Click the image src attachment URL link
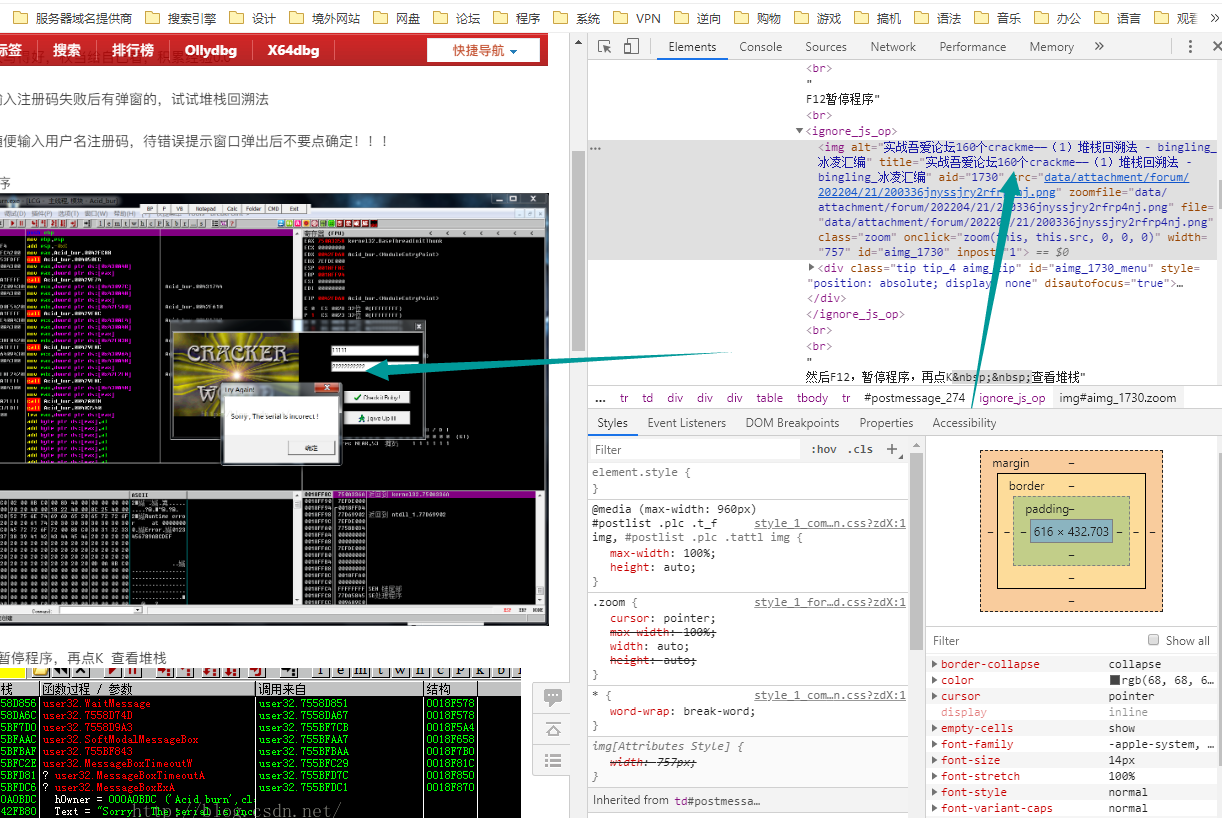This screenshot has height=818, width=1222. point(1003,185)
